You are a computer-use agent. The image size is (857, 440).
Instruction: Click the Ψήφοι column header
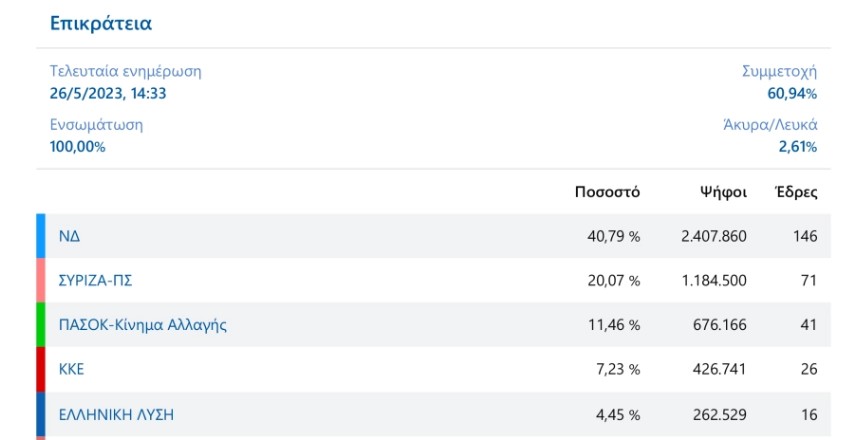(723, 192)
